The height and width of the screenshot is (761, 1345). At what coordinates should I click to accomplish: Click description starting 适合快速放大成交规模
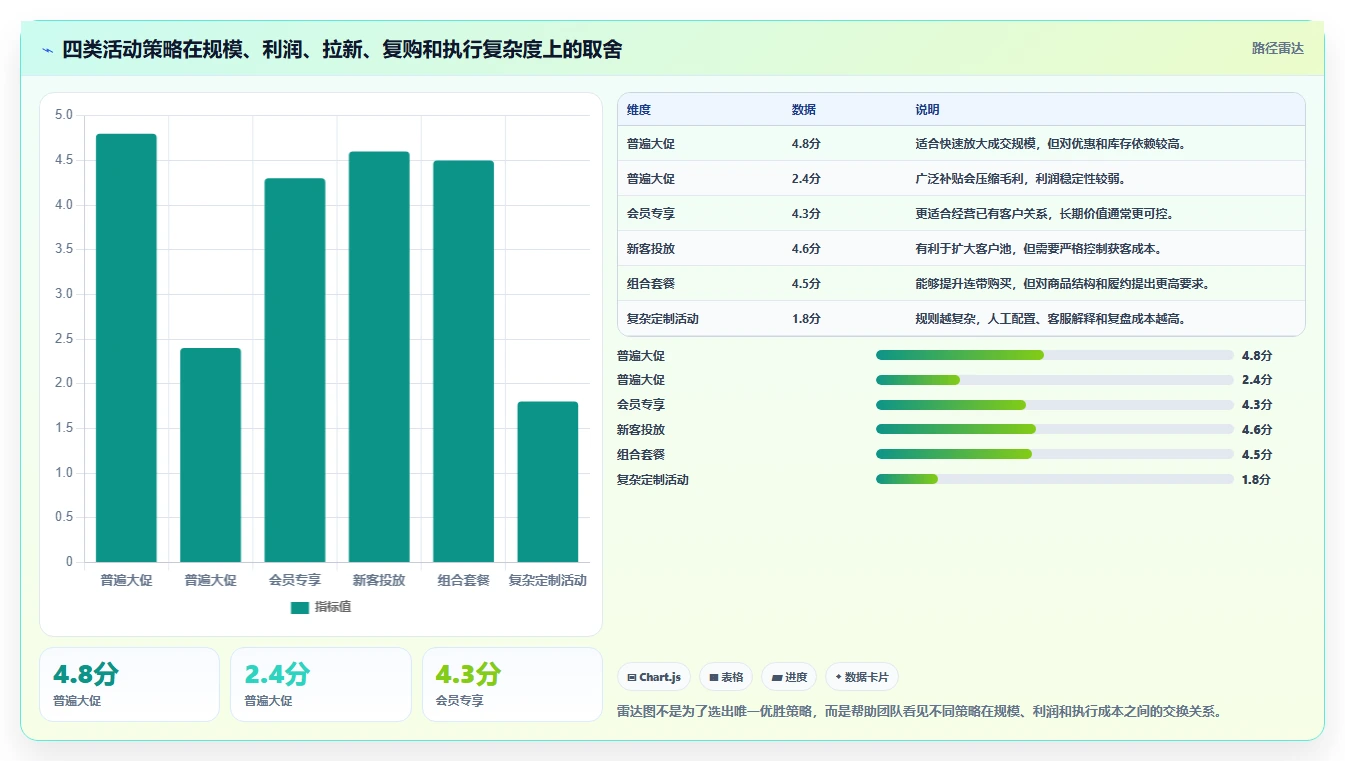tap(1051, 144)
